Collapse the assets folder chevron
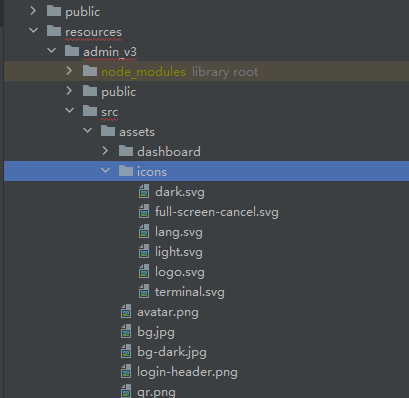 87,131
